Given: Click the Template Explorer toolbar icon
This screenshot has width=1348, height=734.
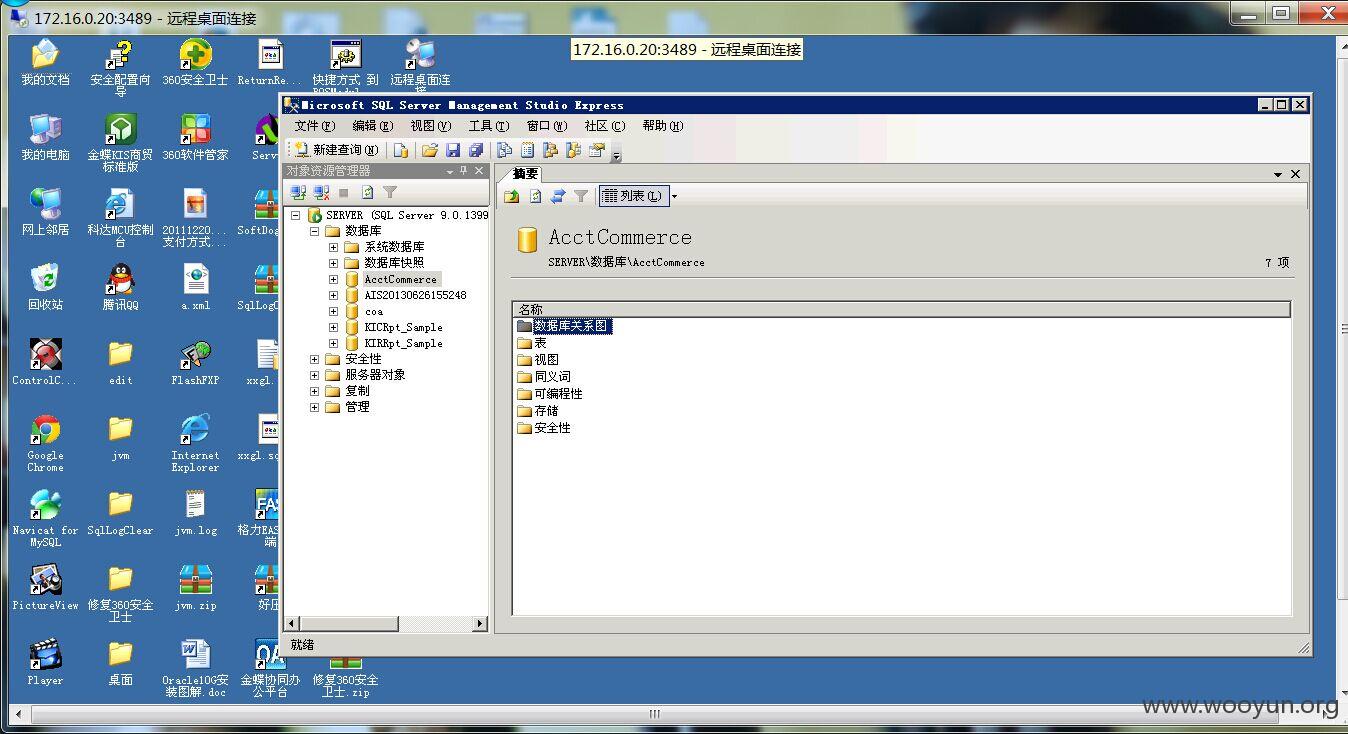Looking at the screenshot, I should 573,150.
